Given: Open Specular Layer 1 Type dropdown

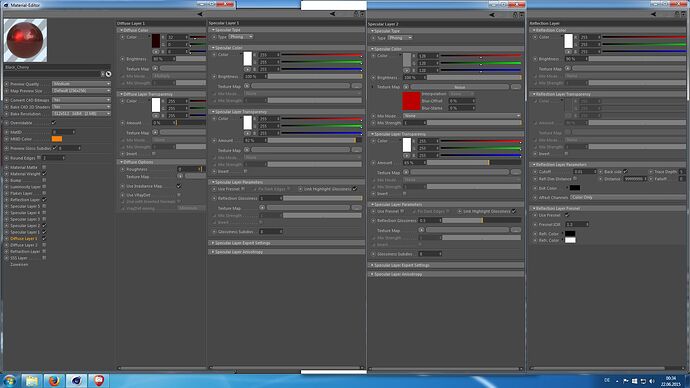Looking at the screenshot, I should [241, 37].
